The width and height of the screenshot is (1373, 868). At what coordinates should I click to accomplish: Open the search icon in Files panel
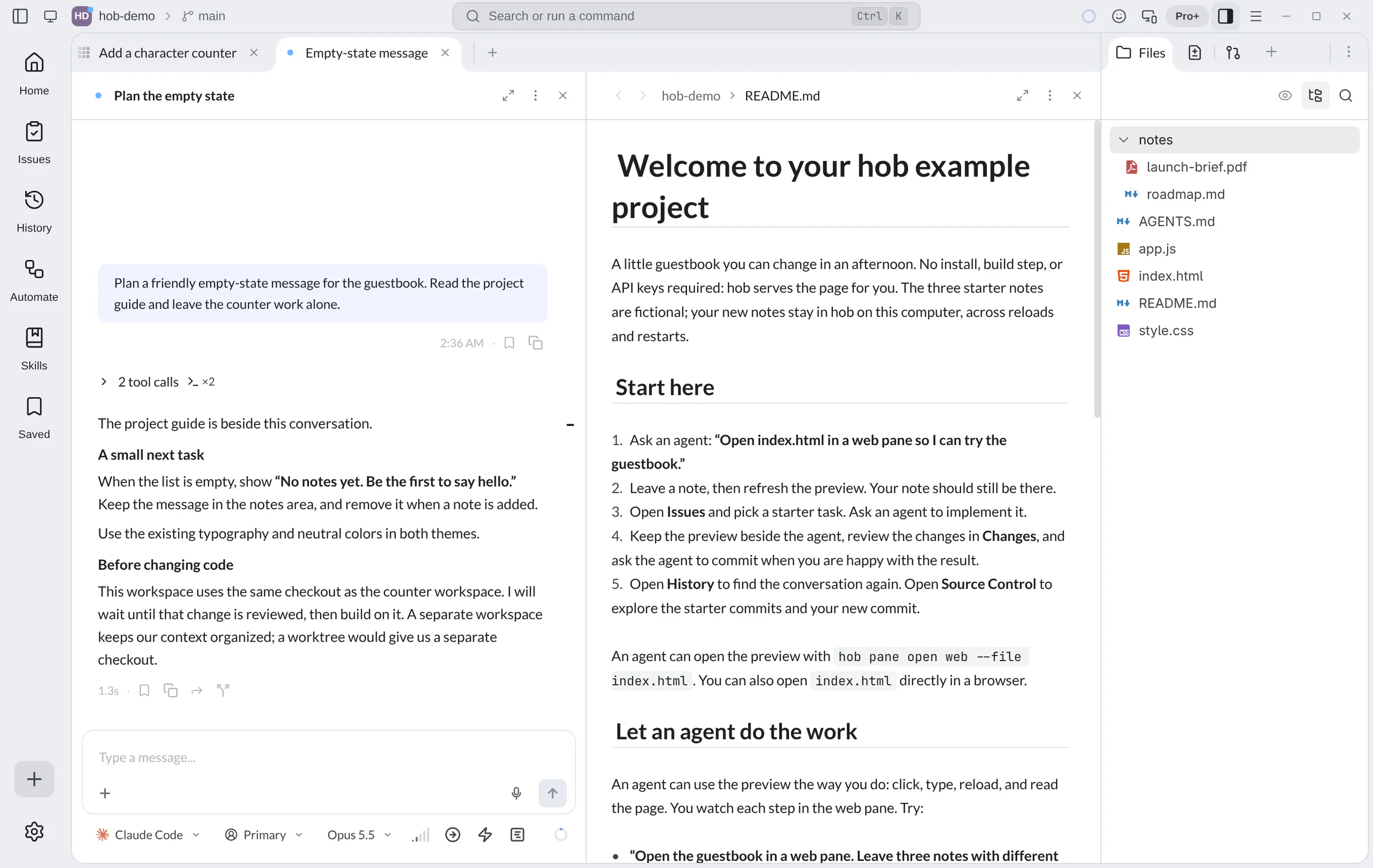[x=1346, y=95]
